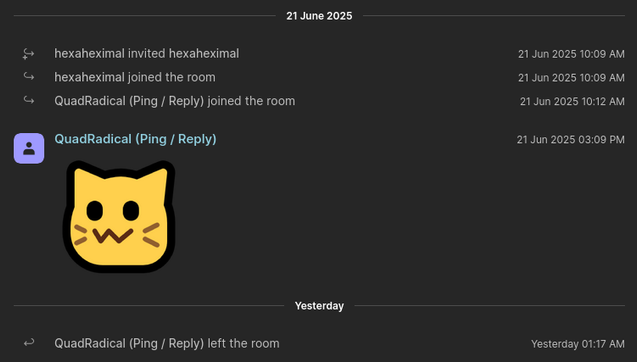Click the join arrow icon beside QuadRadical joined the room

point(29,100)
